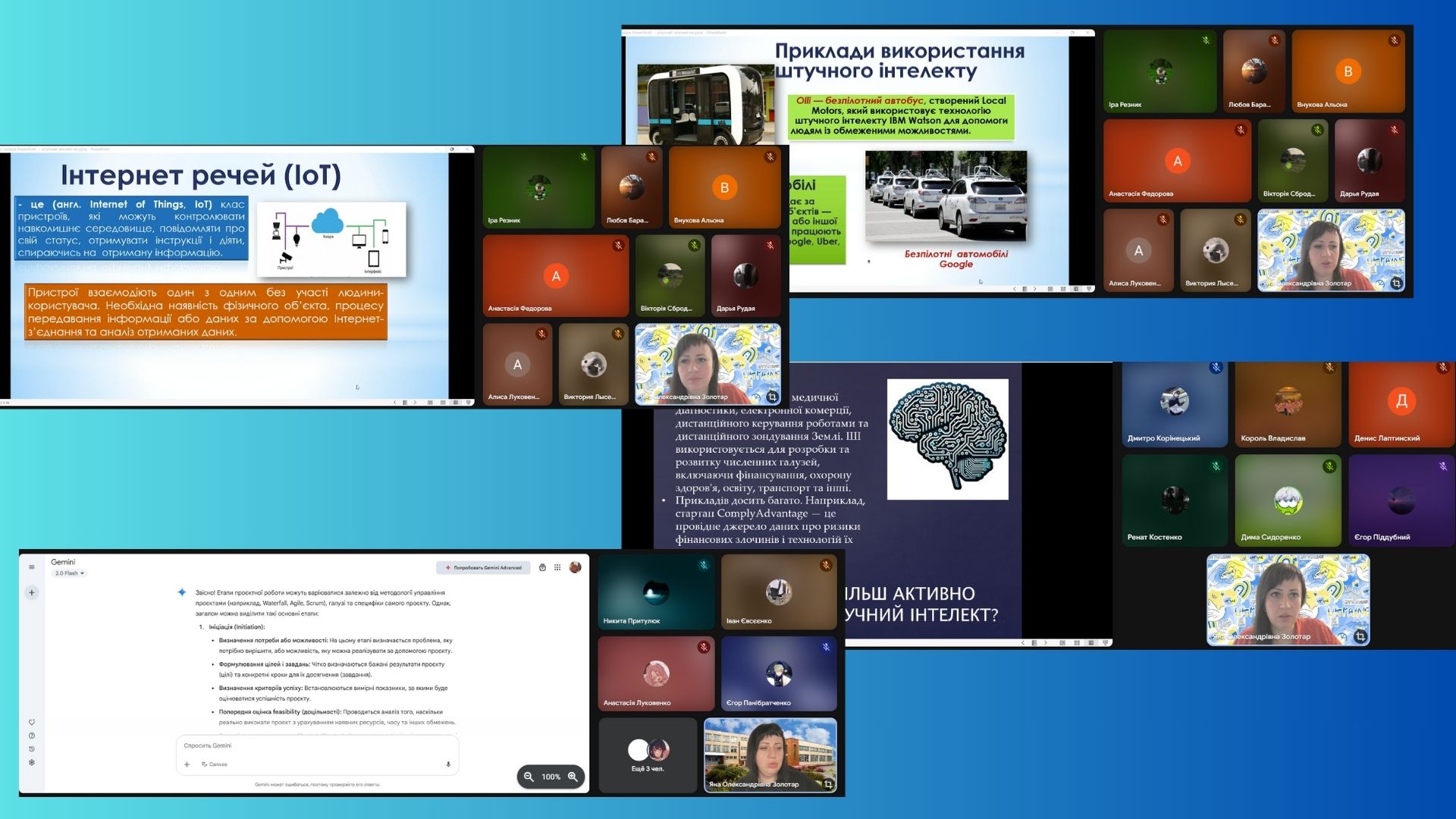Viewport: 1456px width, 819px height.
Task: Select Ренат Костенко participant tile
Action: (x=1174, y=500)
